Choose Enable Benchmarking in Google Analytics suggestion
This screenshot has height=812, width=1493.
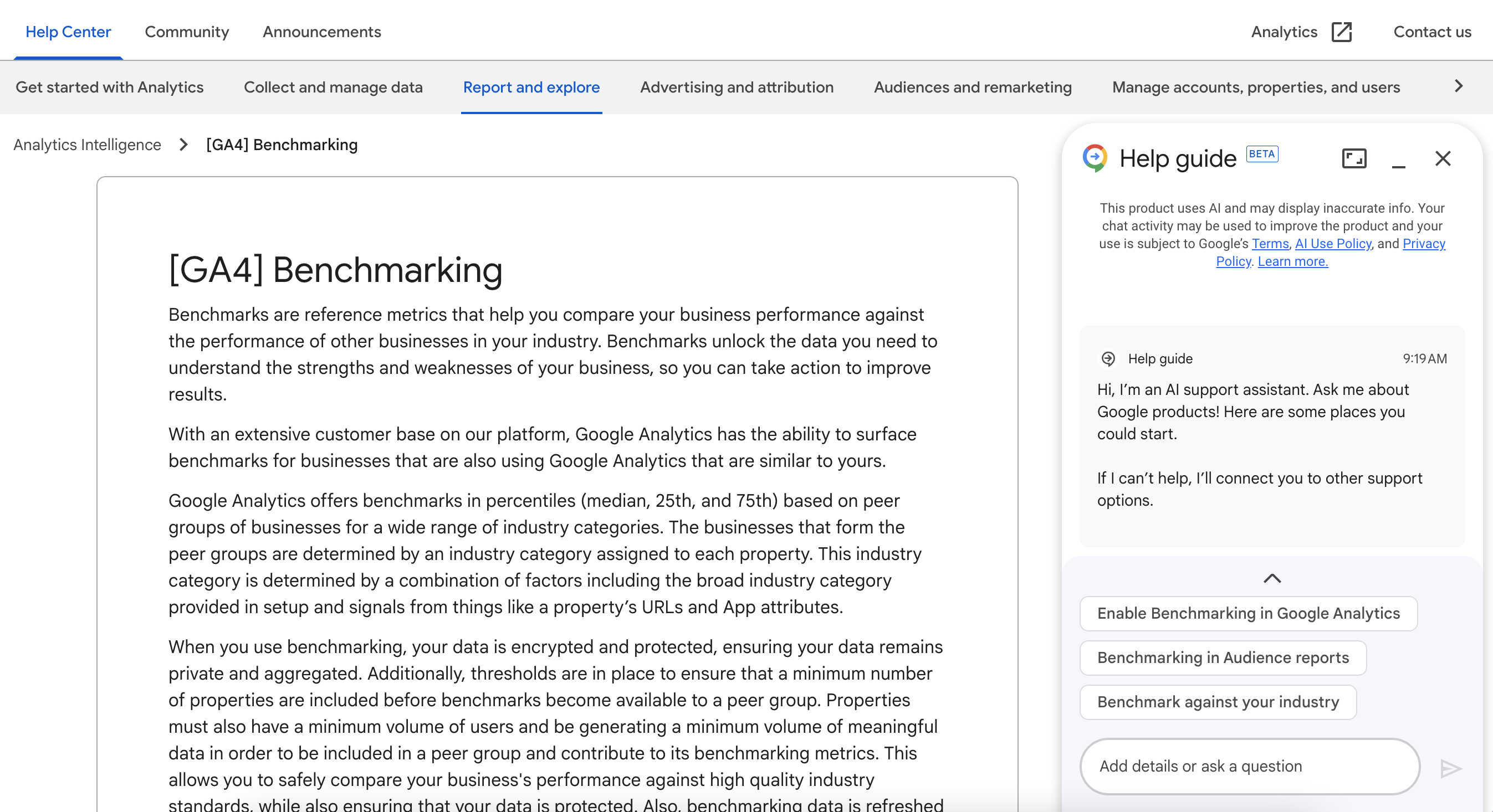point(1248,613)
